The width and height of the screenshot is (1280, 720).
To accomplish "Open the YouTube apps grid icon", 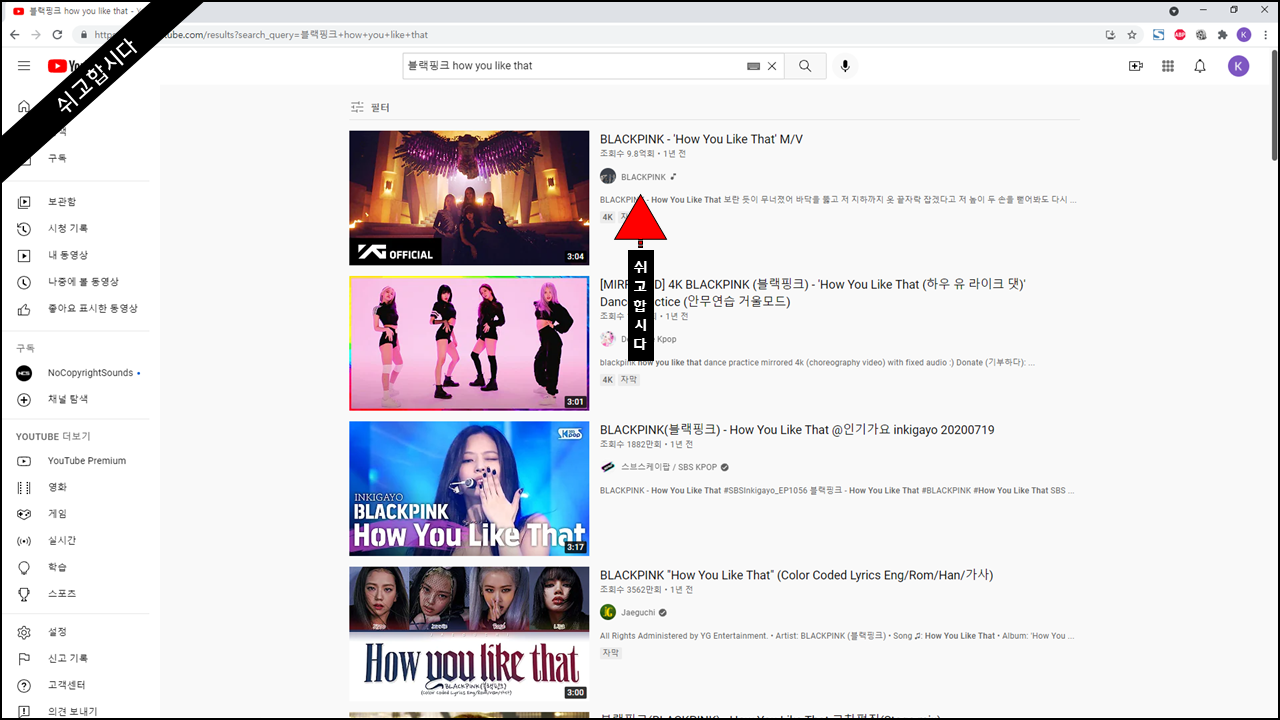I will pos(1168,66).
